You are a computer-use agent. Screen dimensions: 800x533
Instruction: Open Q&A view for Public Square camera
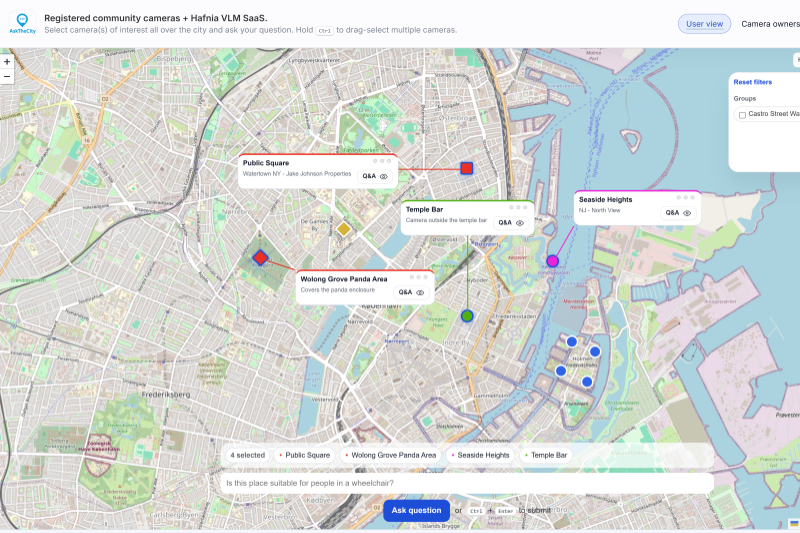point(375,176)
